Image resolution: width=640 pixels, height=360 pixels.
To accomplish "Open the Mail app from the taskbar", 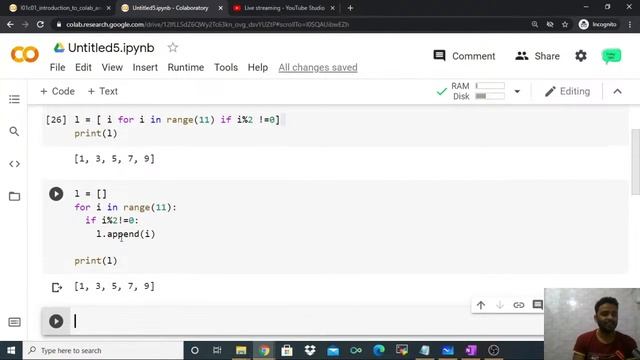I will coord(333,351).
